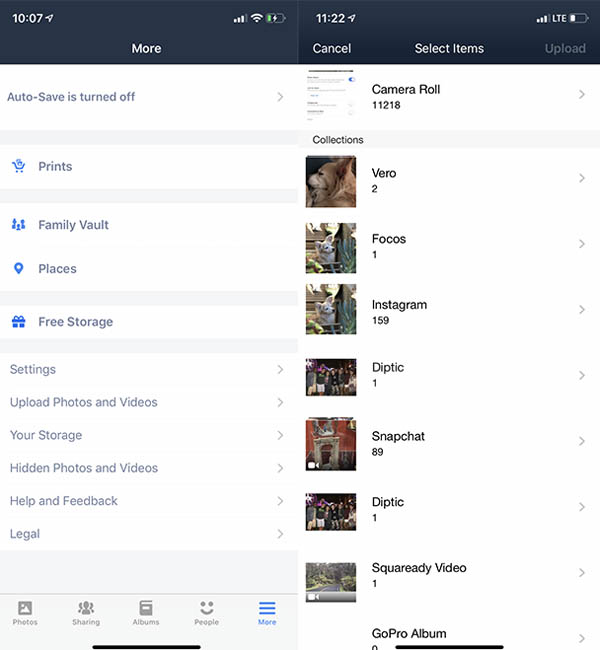Tap Your Storage text
This screenshot has width=600, height=650.
(x=46, y=435)
